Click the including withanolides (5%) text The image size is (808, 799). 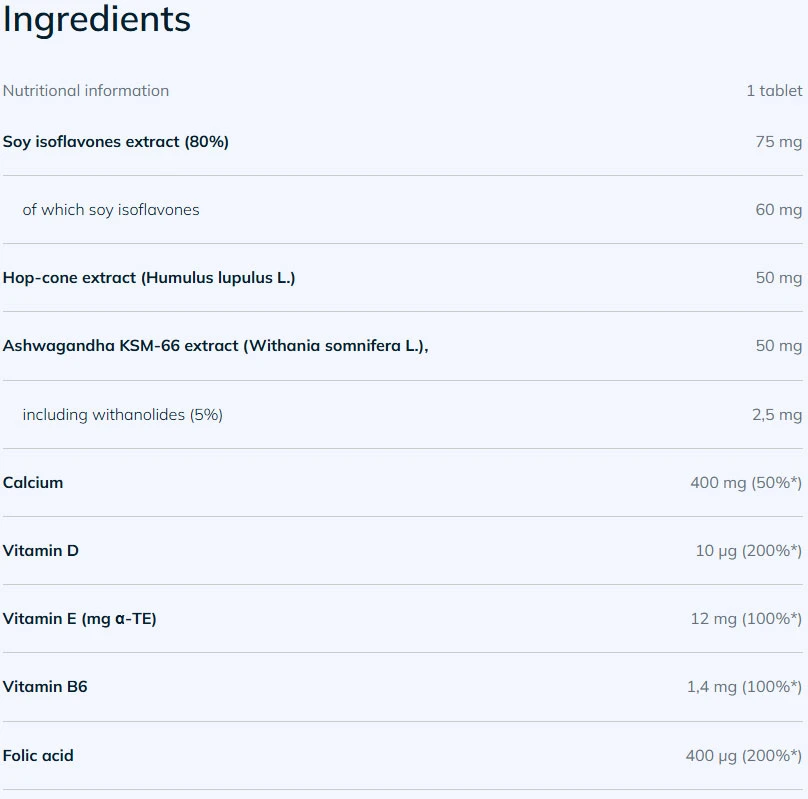point(122,414)
